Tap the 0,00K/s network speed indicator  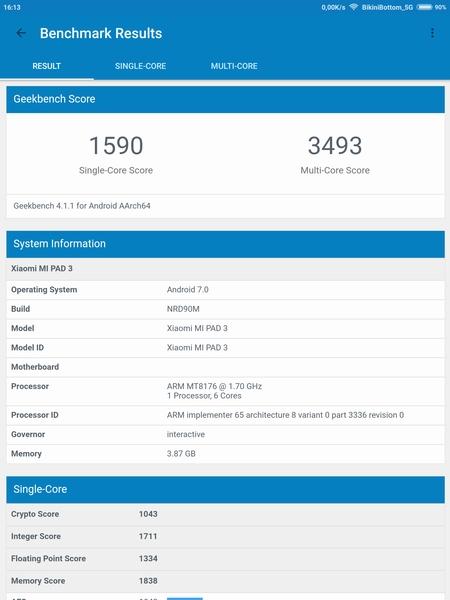(x=333, y=7)
